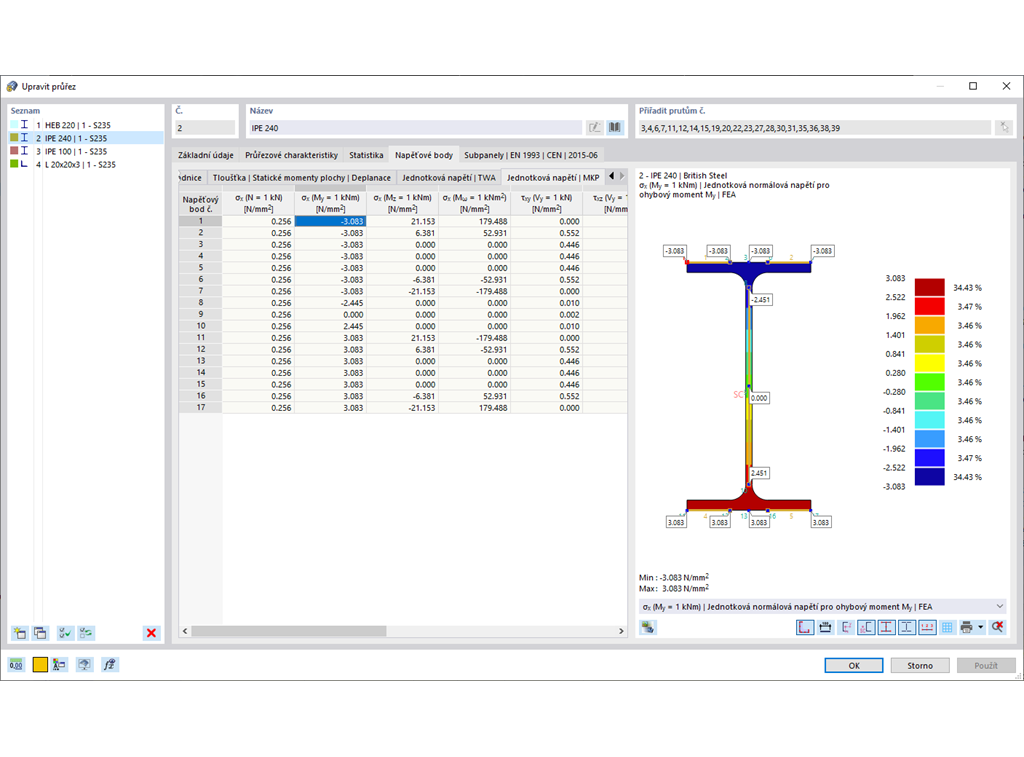Select the Jednotková napětí | MKP sub-tab
Screen dimensions: 1024x757
552,178
